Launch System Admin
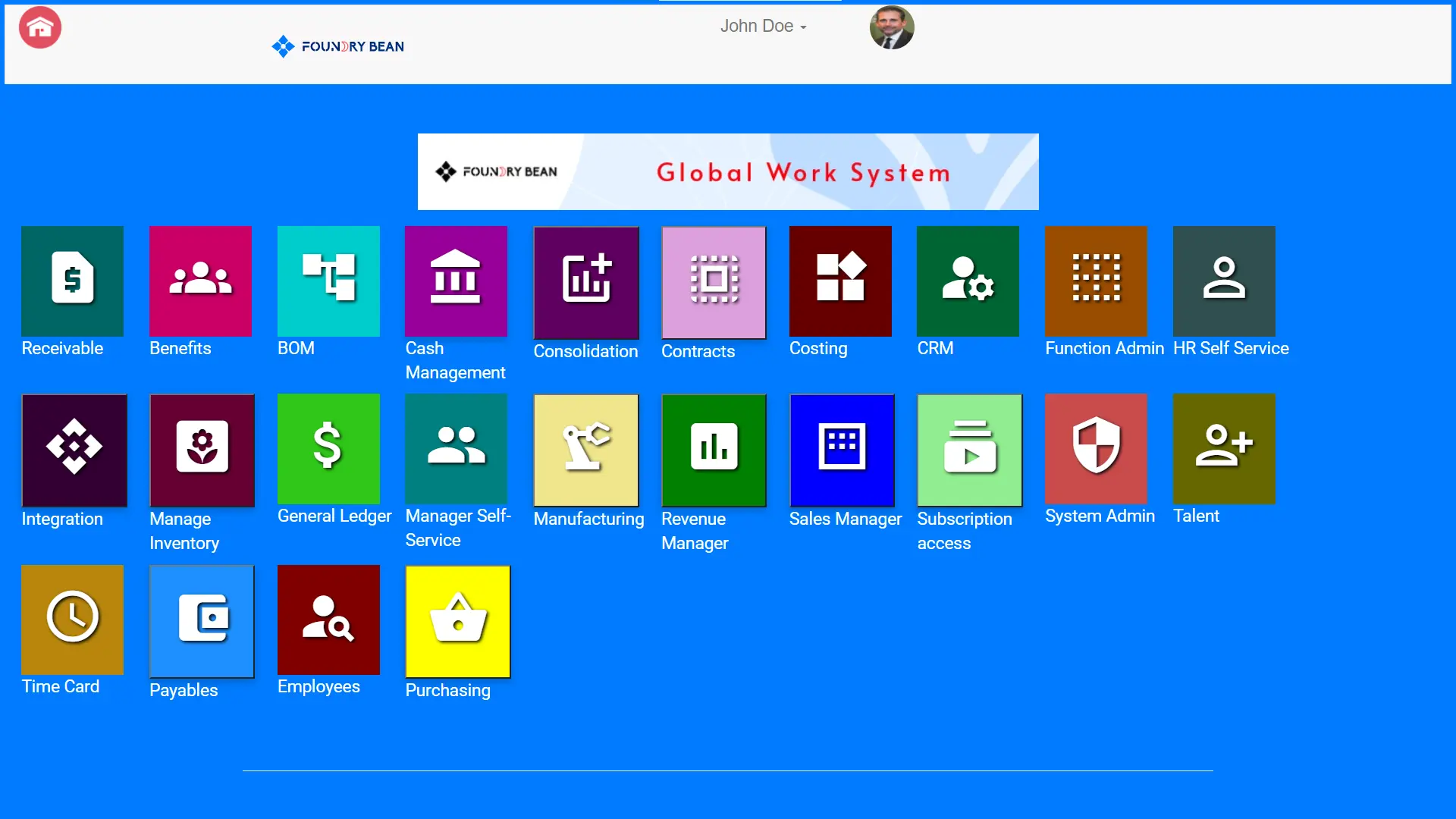The width and height of the screenshot is (1456, 819). point(1097,450)
